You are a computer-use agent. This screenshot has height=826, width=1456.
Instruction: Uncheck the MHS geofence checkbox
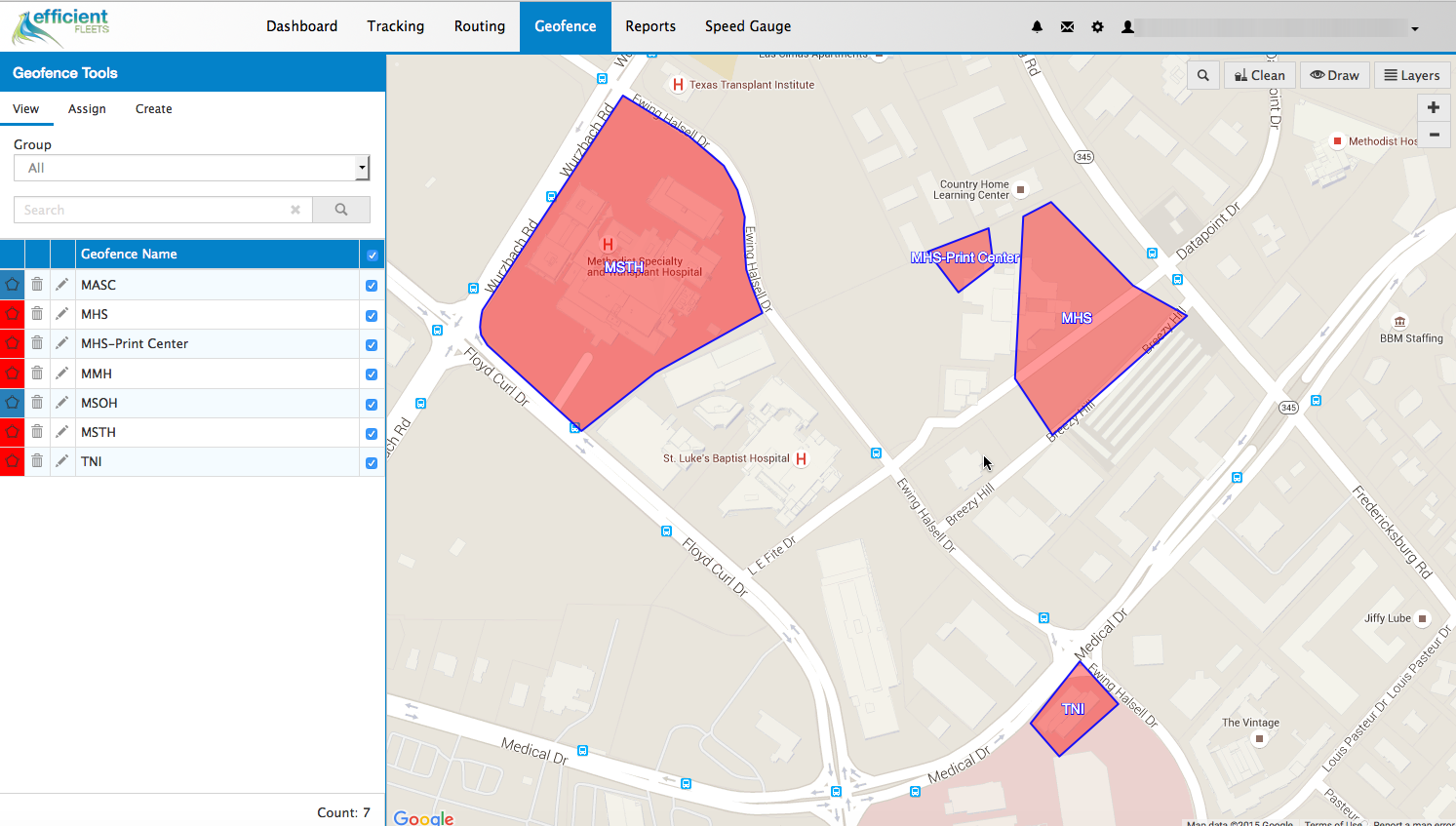pos(372,316)
